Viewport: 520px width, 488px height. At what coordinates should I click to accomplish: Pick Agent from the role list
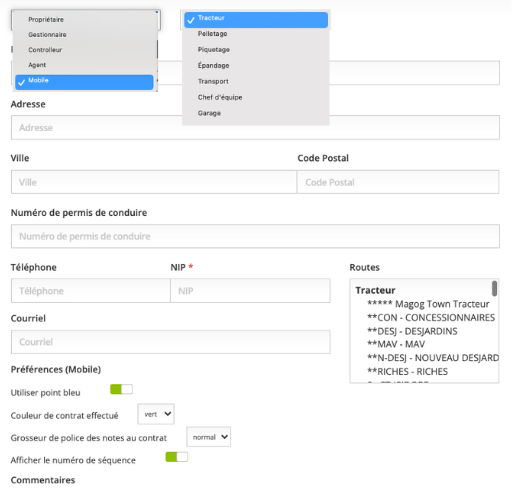[x=85, y=65]
